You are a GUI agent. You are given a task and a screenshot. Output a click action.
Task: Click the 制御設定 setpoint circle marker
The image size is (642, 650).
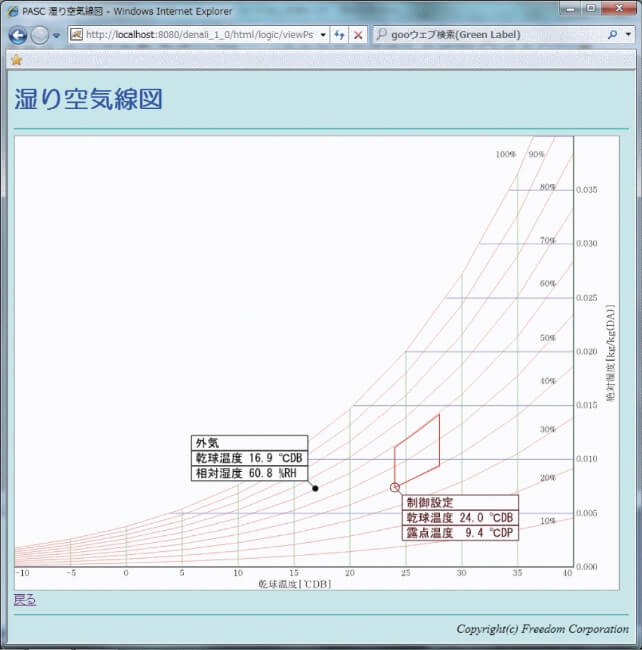click(x=395, y=487)
